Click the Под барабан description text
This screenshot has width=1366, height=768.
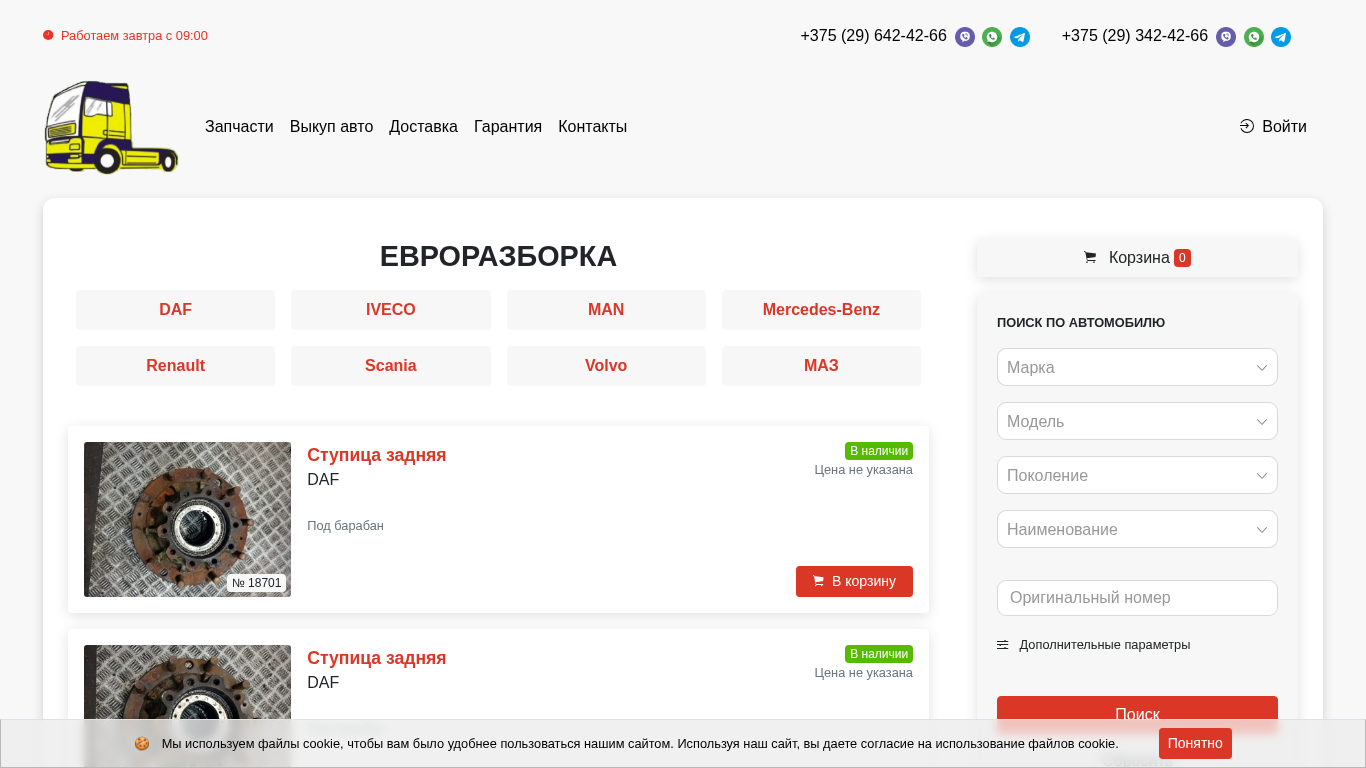[345, 526]
